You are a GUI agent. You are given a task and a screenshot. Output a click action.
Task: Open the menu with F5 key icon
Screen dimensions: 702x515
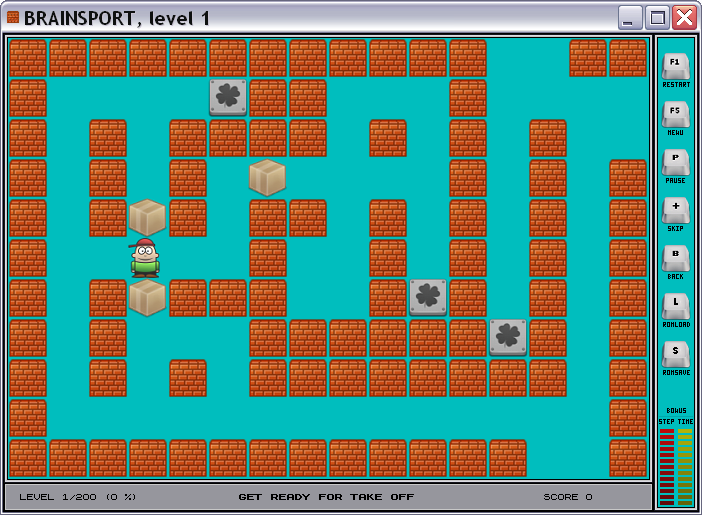point(676,114)
